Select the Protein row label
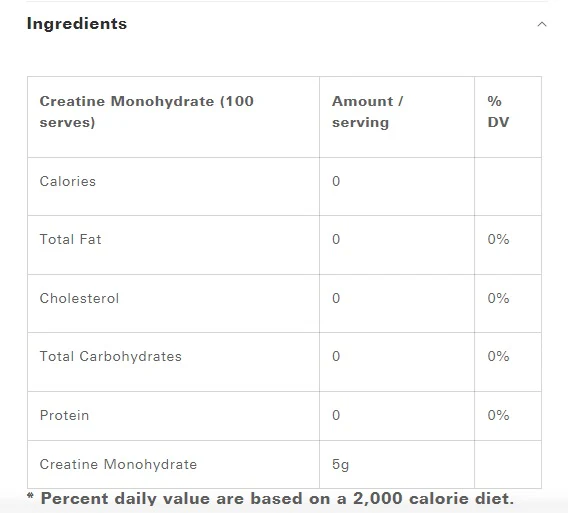This screenshot has height=513, width=568. 64,415
